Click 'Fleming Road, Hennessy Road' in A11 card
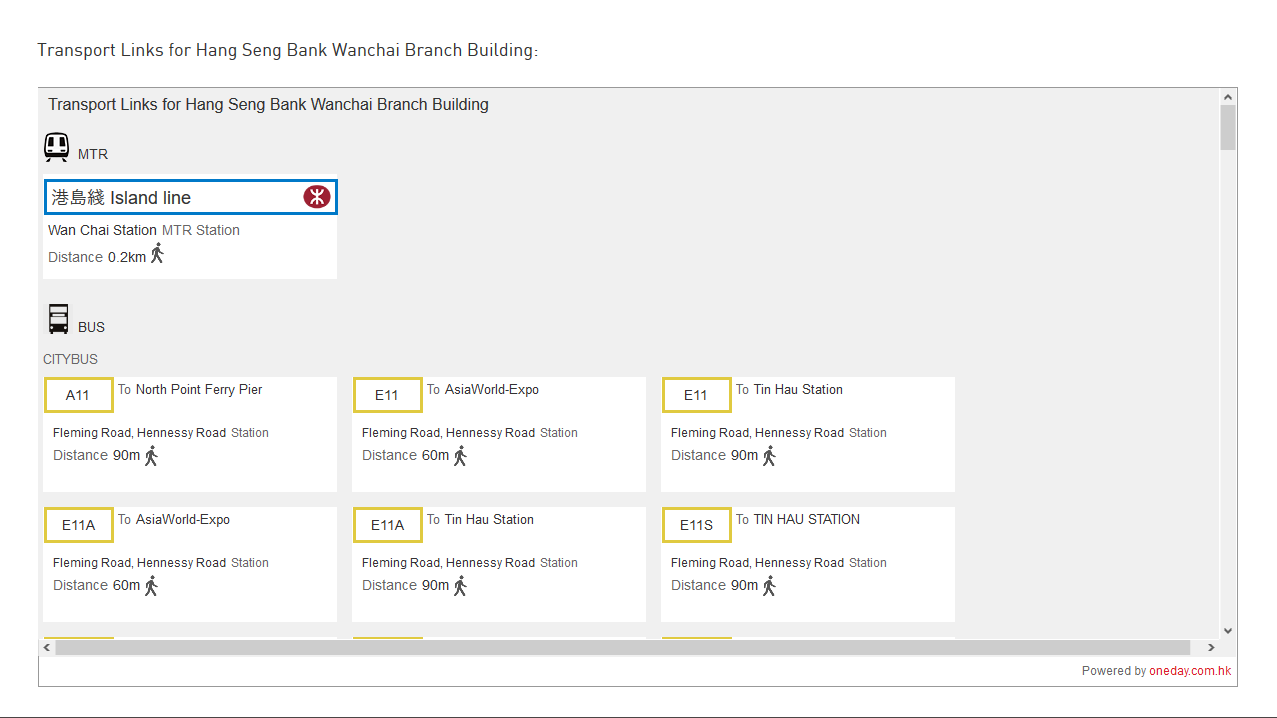The height and width of the screenshot is (718, 1277). click(140, 433)
